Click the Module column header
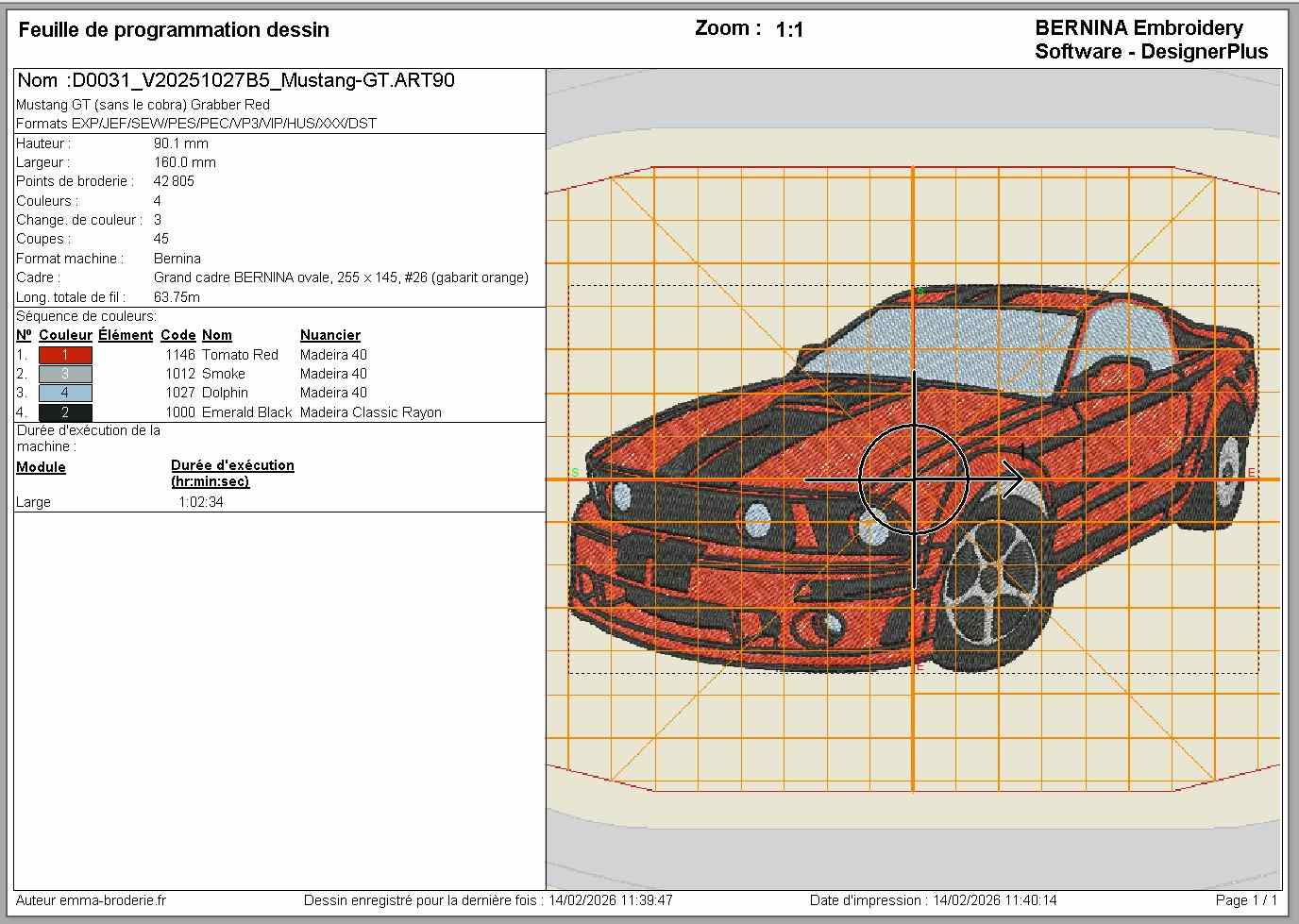The width and height of the screenshot is (1299, 924). click(x=41, y=467)
